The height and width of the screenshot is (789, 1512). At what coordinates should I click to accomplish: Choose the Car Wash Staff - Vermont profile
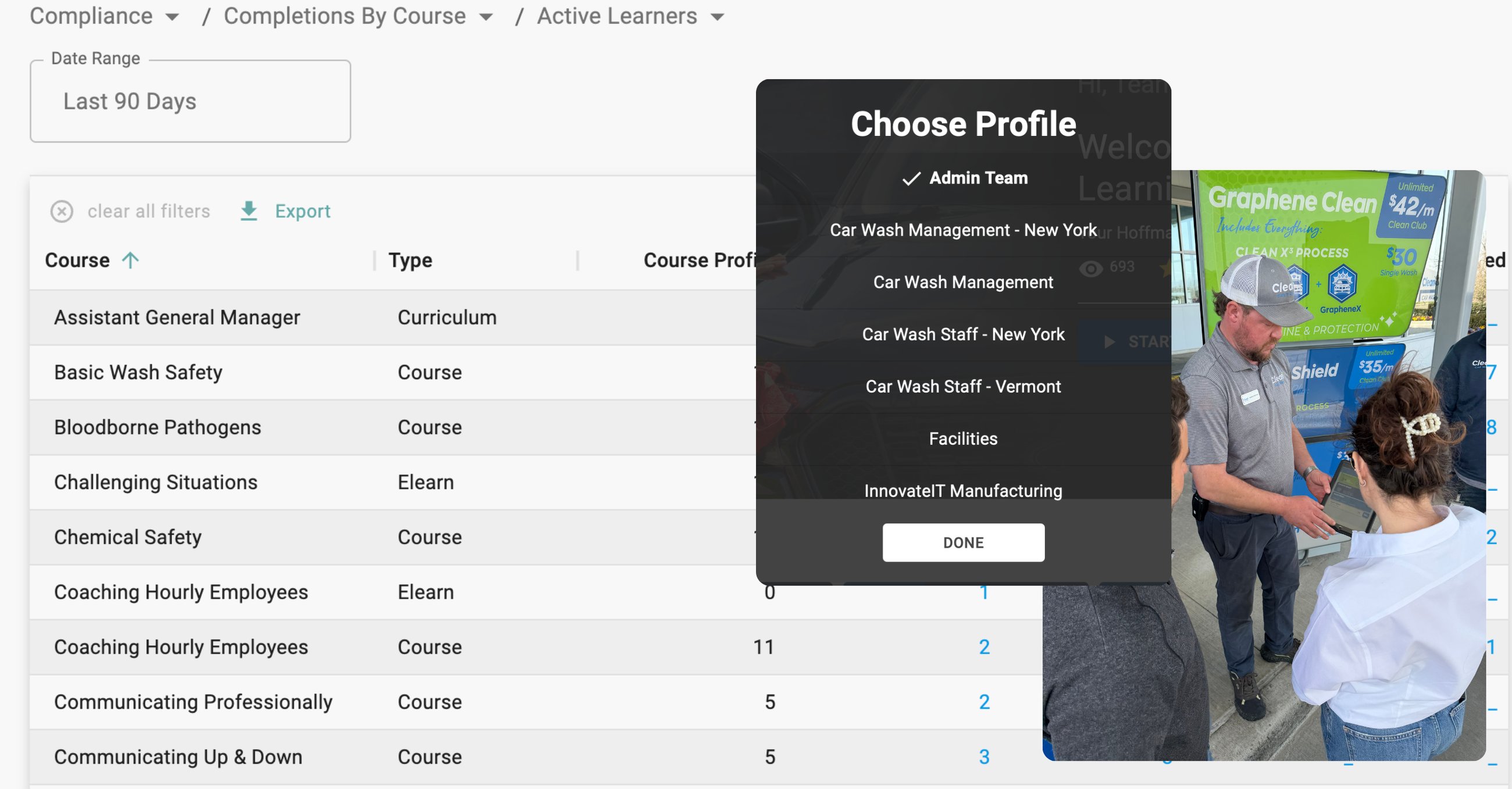coord(962,386)
